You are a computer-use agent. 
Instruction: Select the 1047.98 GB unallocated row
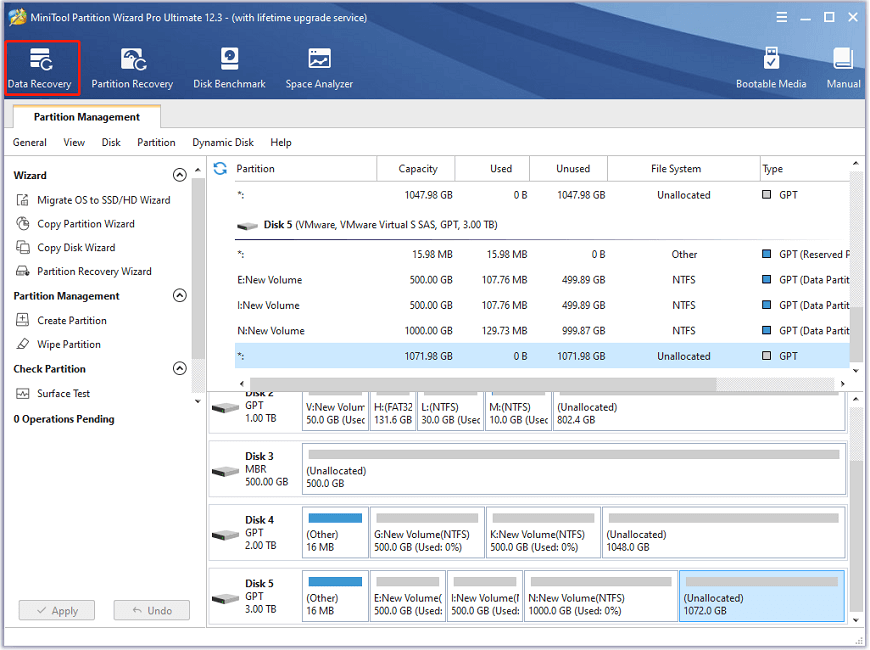click(x=542, y=195)
